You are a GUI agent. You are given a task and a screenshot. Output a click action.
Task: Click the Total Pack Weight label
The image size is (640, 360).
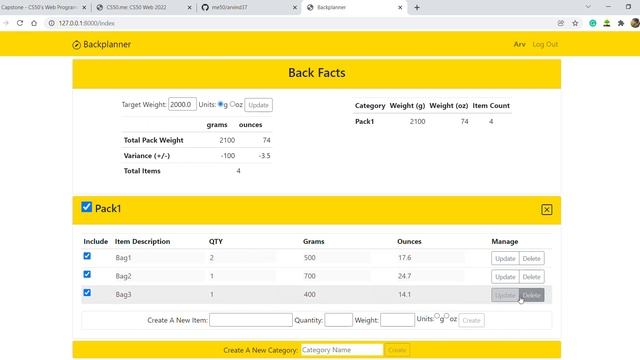(x=153, y=140)
